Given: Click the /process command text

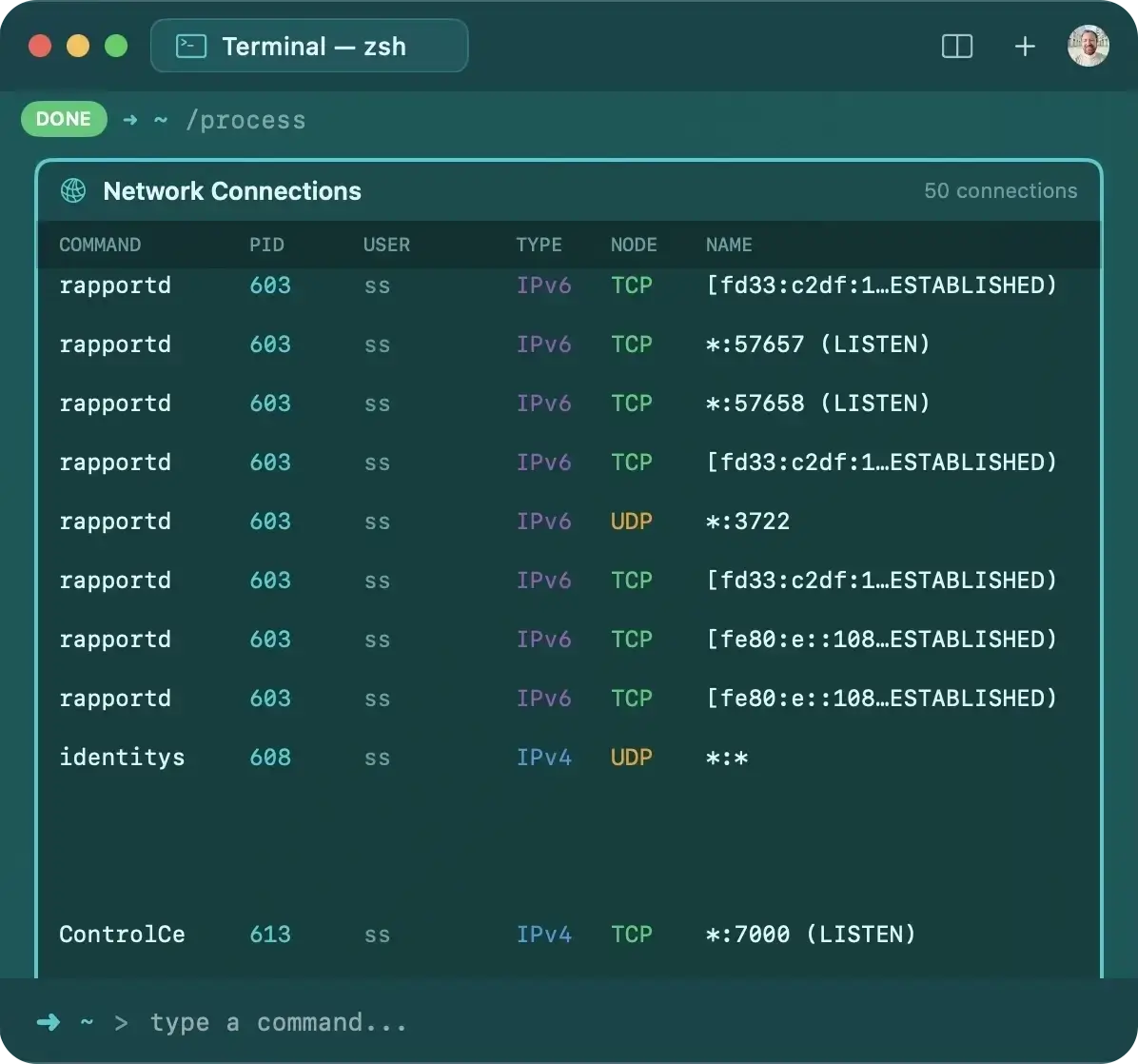Looking at the screenshot, I should coord(246,120).
